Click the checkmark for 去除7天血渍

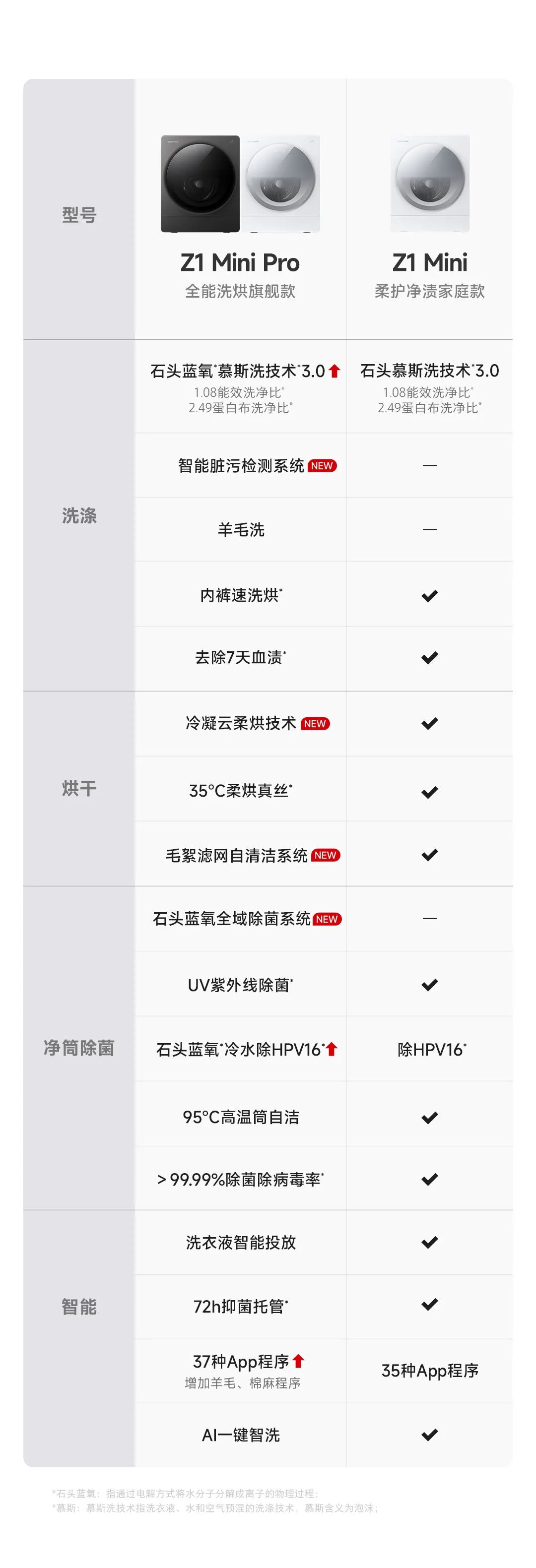tap(429, 658)
